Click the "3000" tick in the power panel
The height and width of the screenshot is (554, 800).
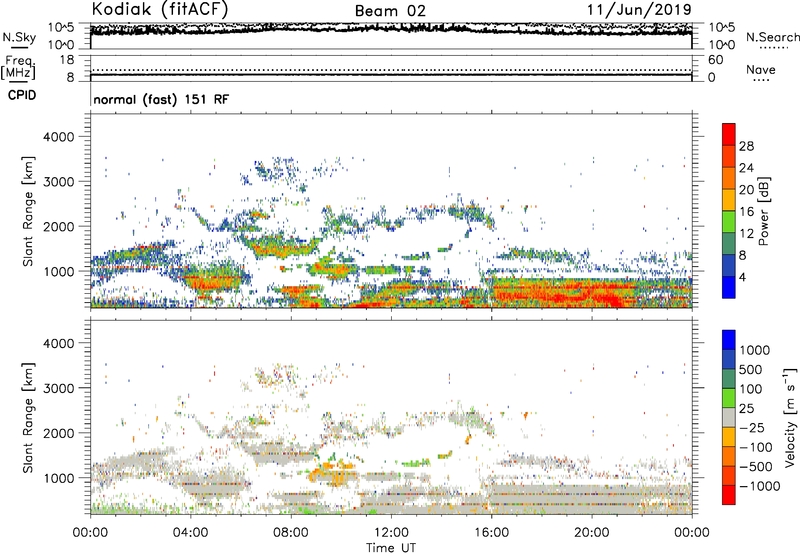pos(59,182)
